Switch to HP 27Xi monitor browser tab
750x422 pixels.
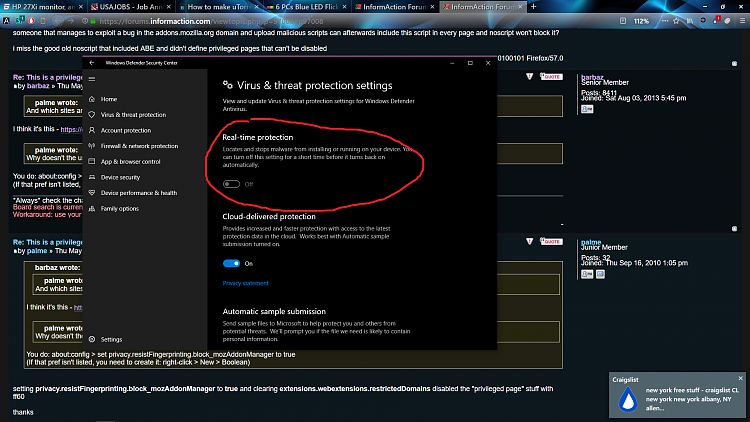[42, 7]
